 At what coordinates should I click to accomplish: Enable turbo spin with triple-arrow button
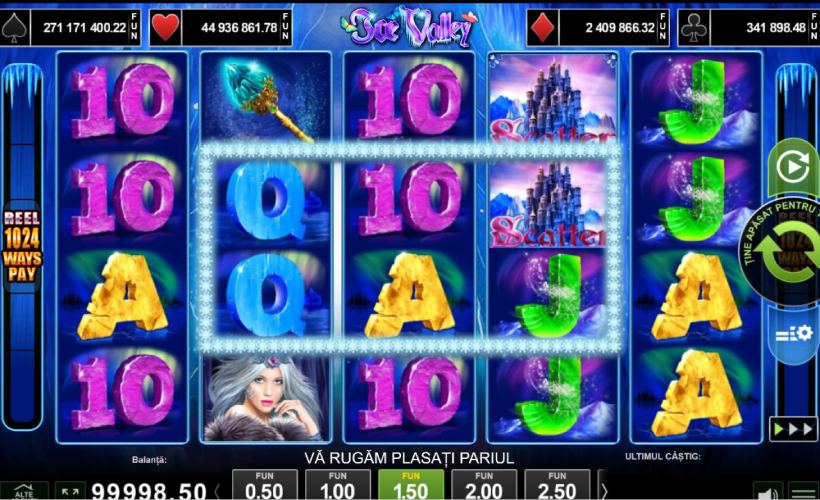[793, 429]
